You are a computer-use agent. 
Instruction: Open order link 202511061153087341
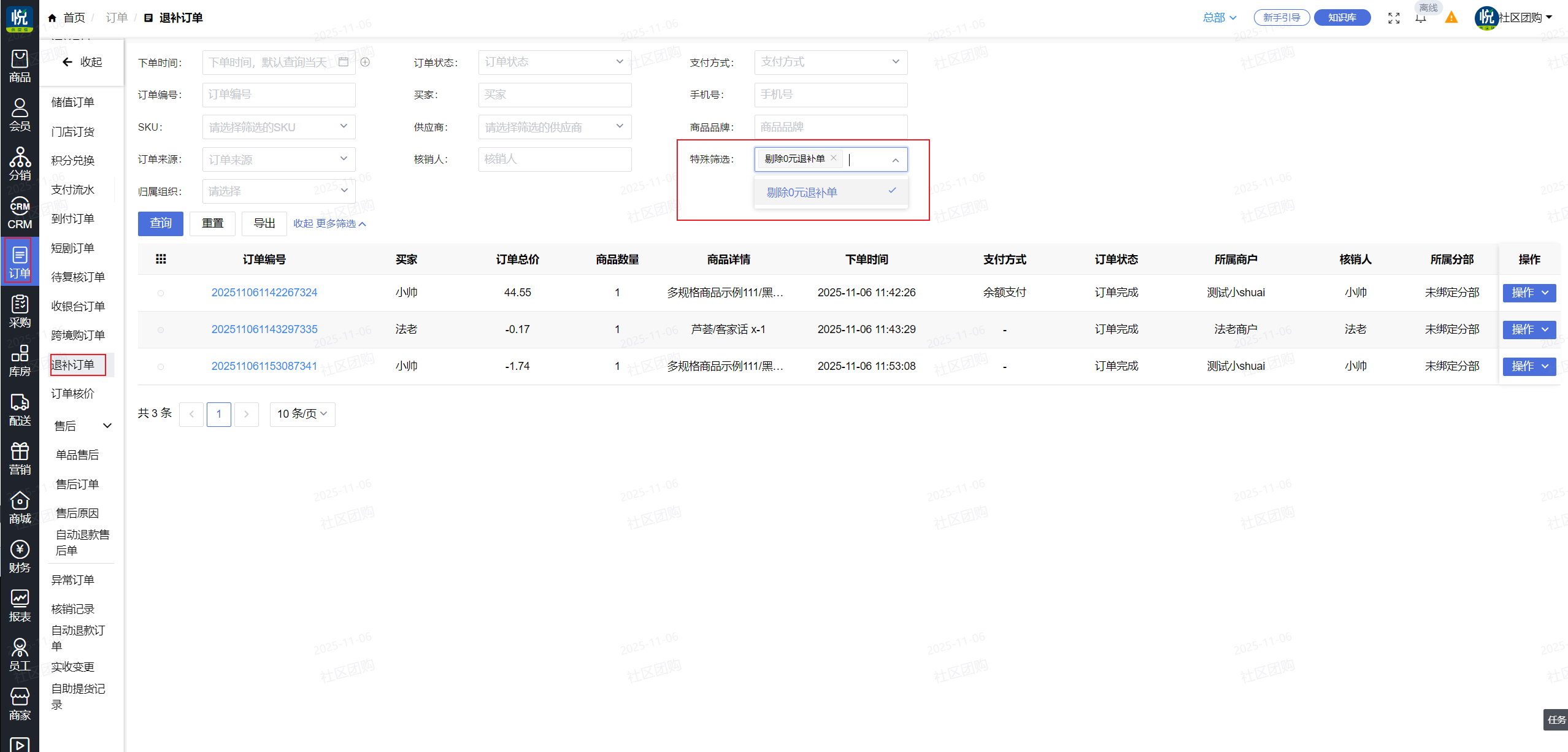(x=264, y=366)
